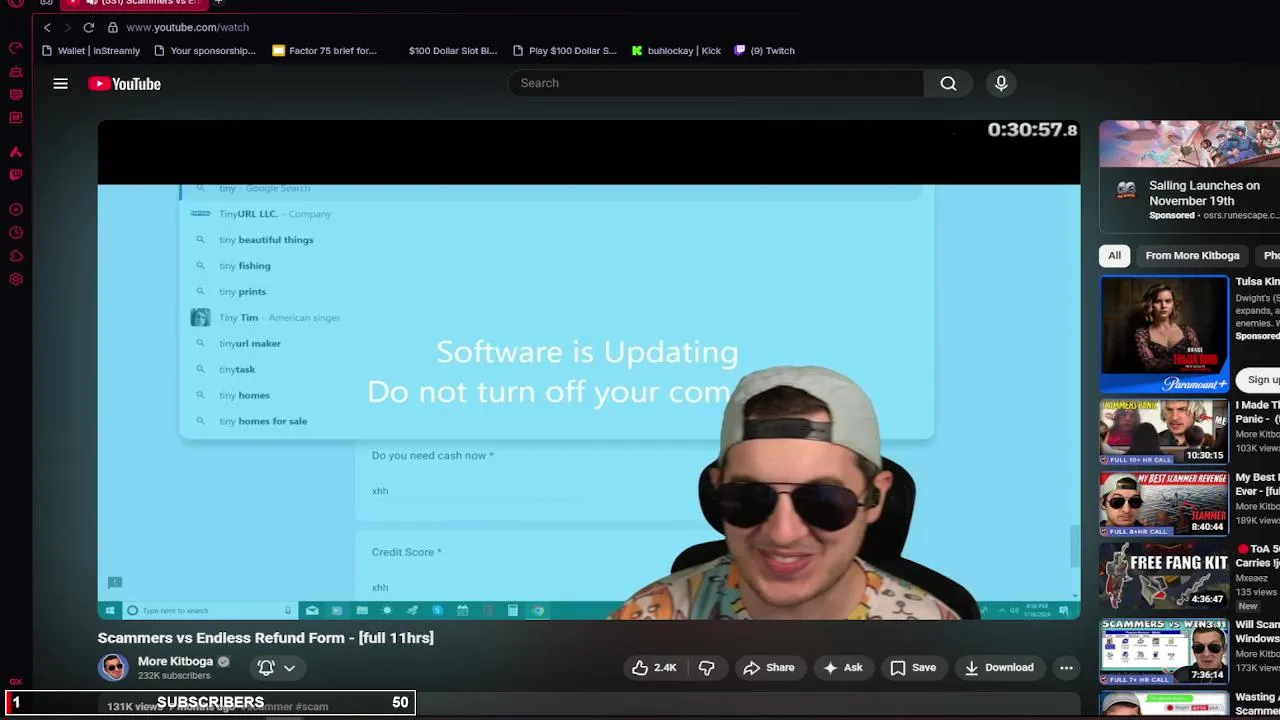Click the clock history icon in sidebar
The height and width of the screenshot is (720, 1280).
click(15, 233)
